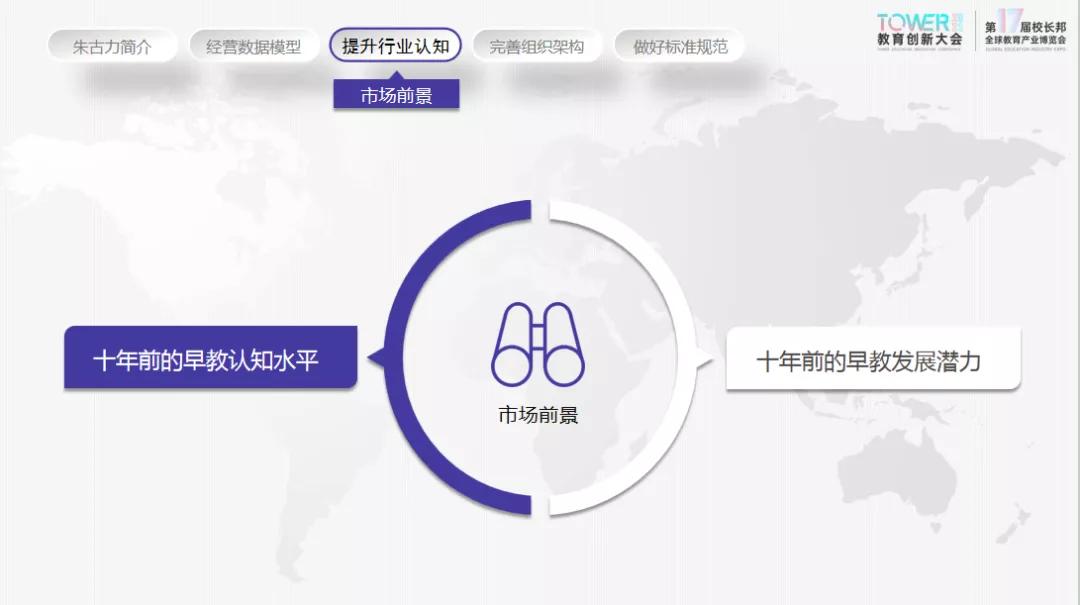The height and width of the screenshot is (605, 1080).
Task: Select the purple box 十年前的早教认知水平
Action: [x=210, y=359]
